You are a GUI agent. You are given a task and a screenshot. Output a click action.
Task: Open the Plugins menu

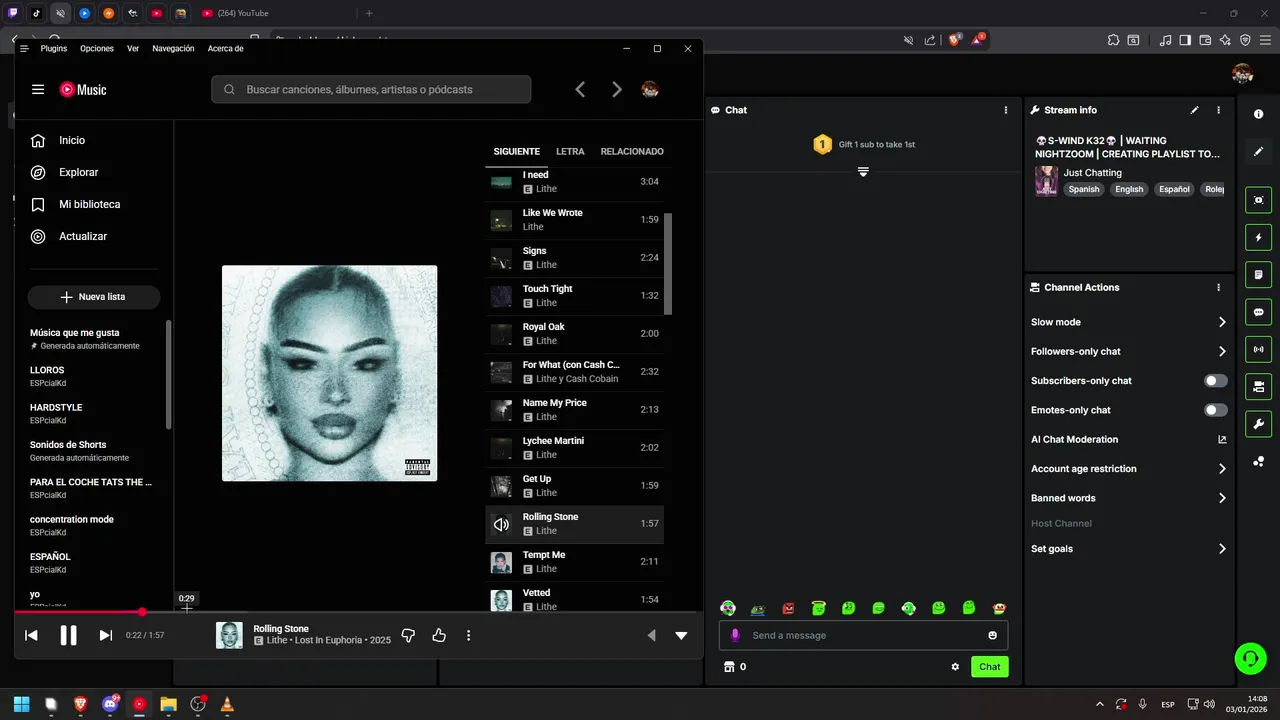click(x=54, y=48)
